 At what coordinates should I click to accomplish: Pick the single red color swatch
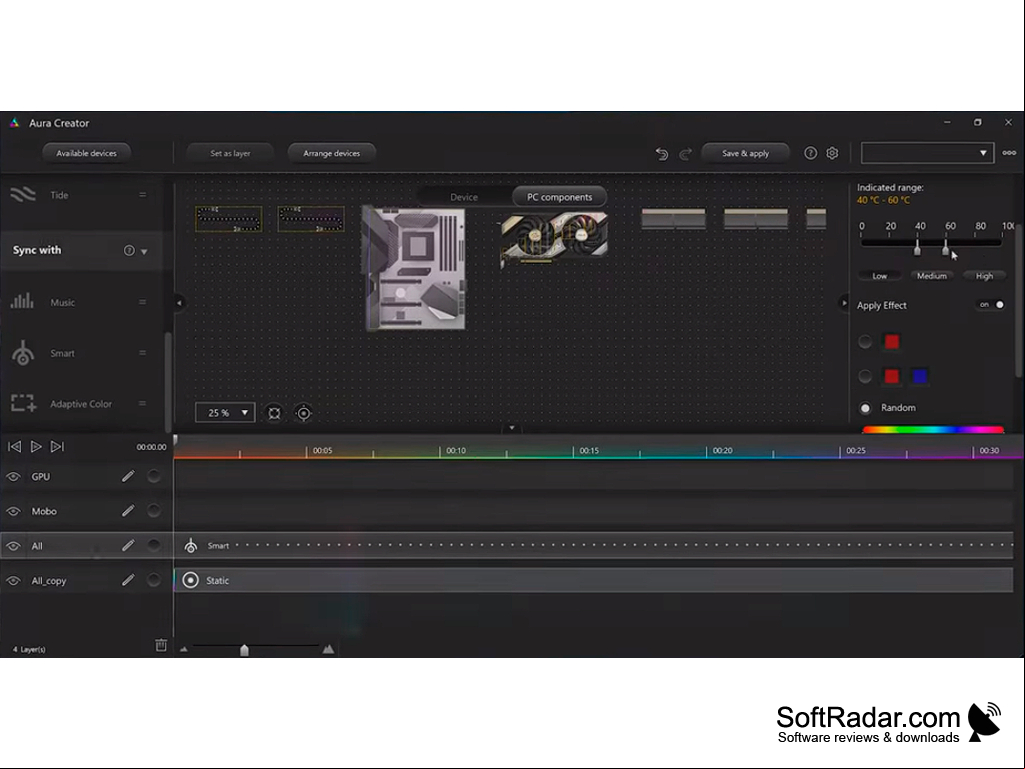click(x=892, y=341)
